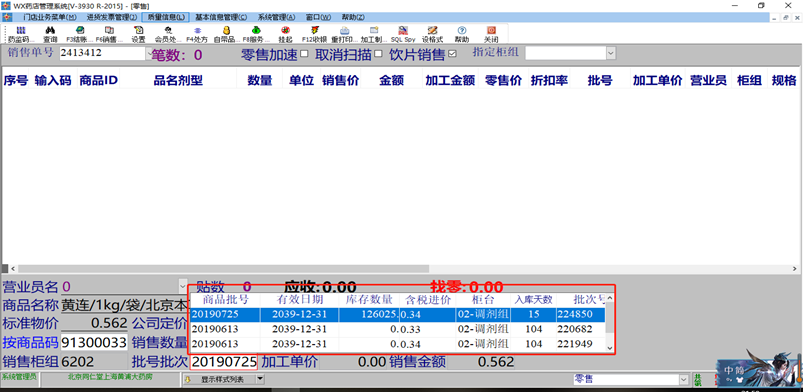The height and width of the screenshot is (392, 803).
Task: Click the 折扣率 column header
Action: point(549,80)
